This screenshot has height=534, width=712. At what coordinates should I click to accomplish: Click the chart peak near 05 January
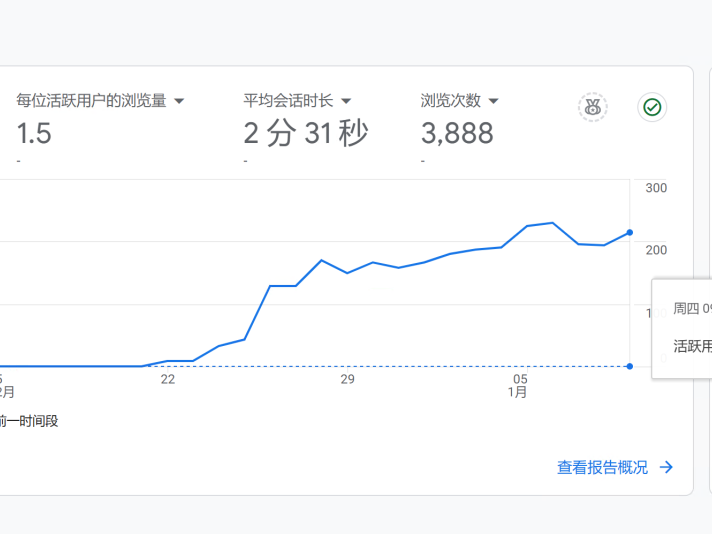(x=552, y=223)
